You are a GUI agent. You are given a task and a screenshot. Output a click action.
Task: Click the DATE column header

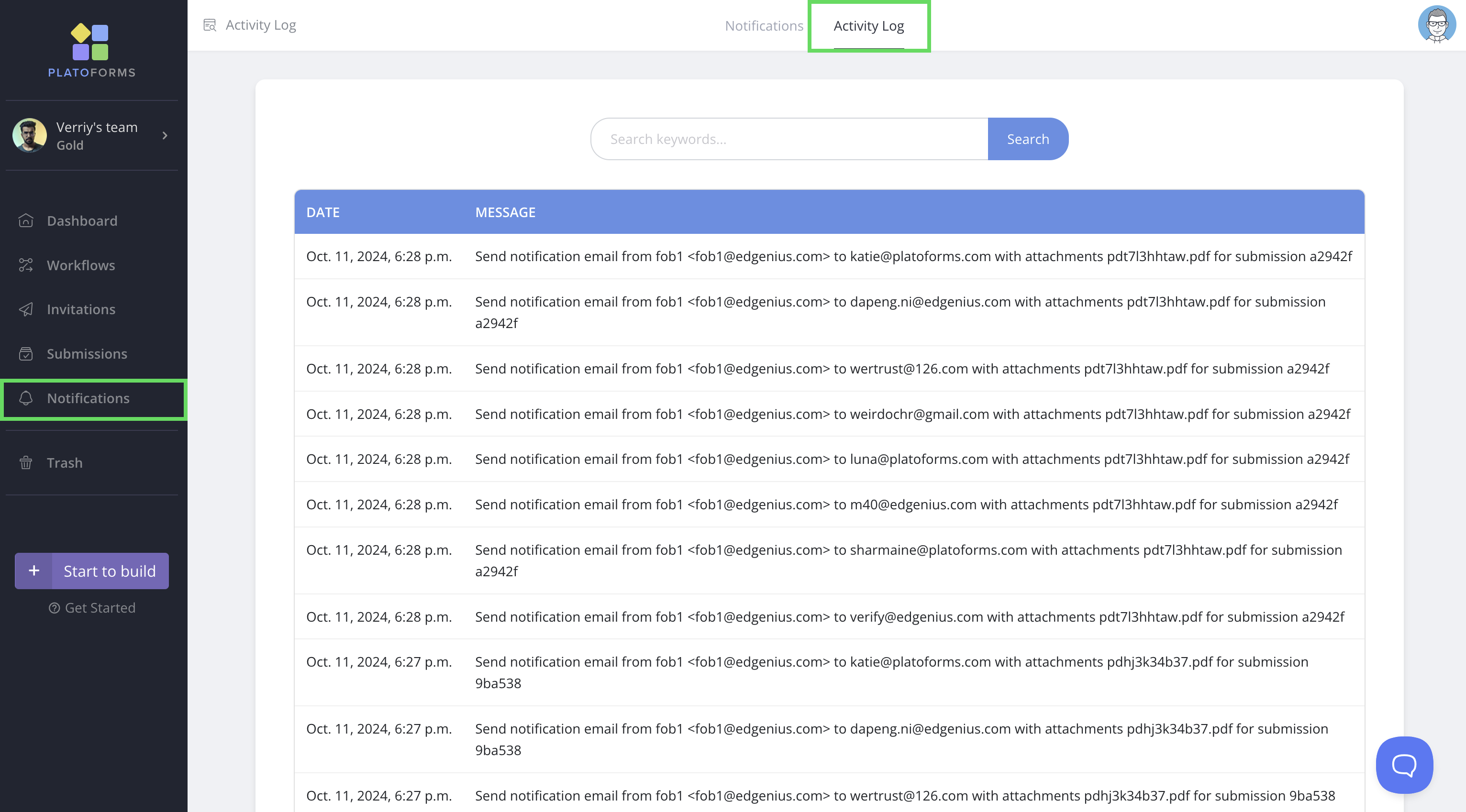322,212
